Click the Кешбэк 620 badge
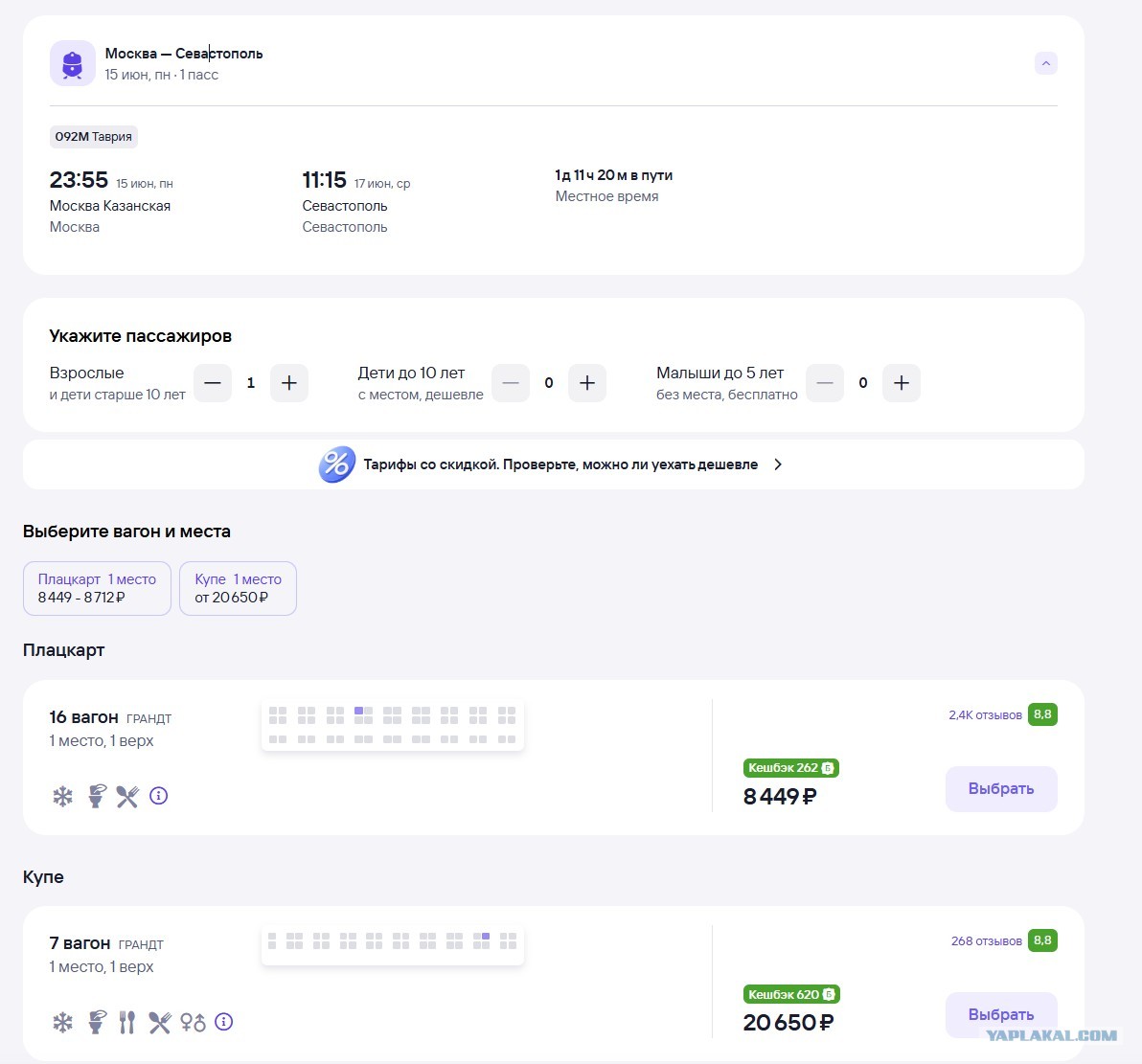 point(791,994)
